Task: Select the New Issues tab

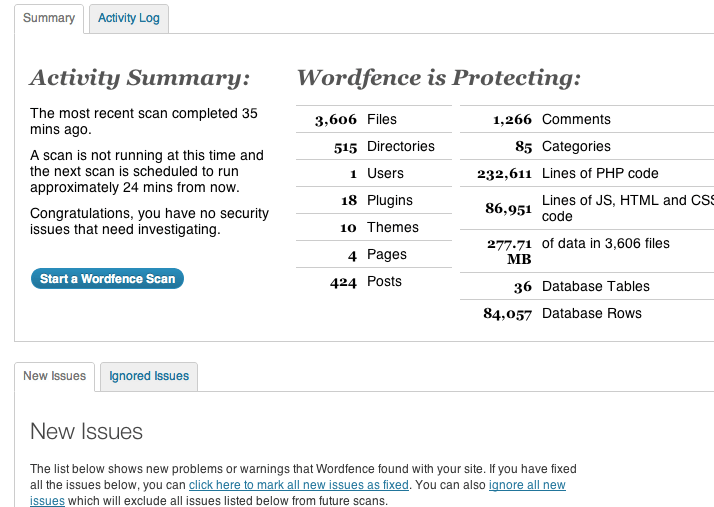Action: pyautogui.click(x=55, y=376)
